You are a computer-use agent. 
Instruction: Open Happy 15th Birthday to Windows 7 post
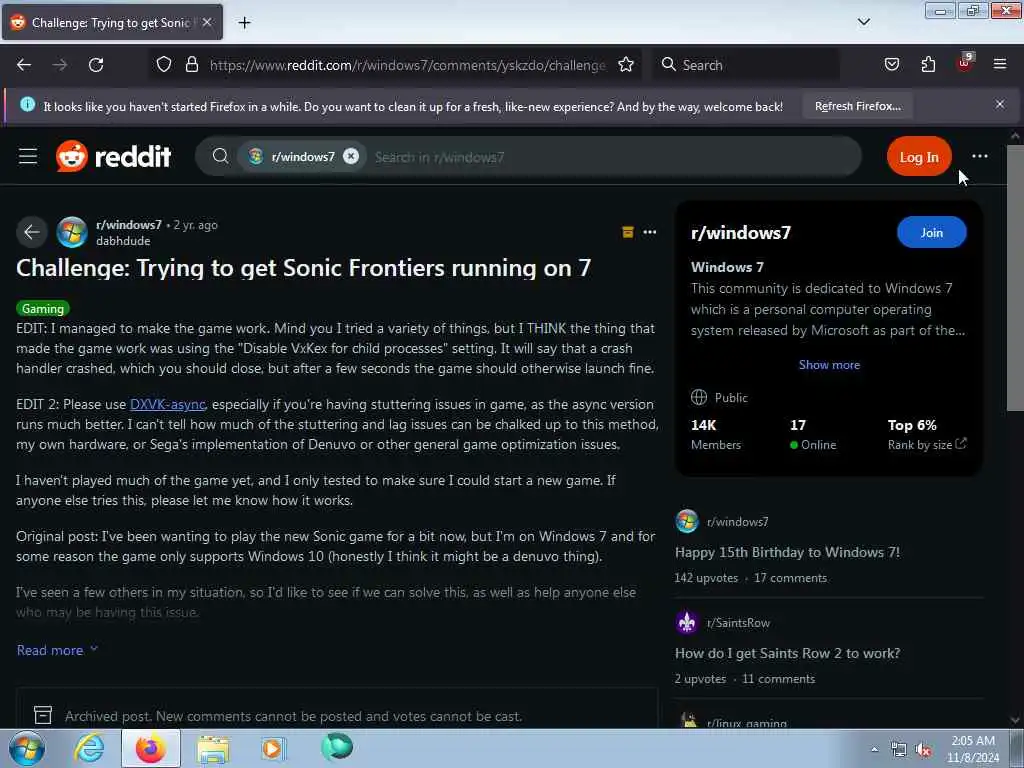pyautogui.click(x=787, y=552)
